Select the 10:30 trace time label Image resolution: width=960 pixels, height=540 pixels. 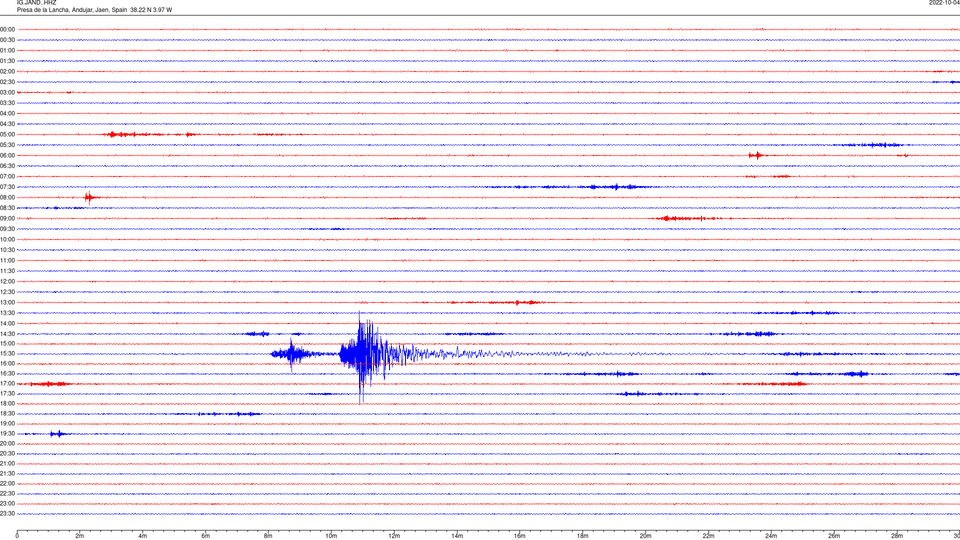[7, 250]
